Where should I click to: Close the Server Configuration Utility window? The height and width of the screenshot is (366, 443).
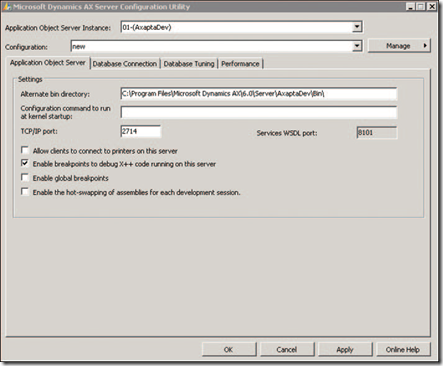(x=432, y=6)
